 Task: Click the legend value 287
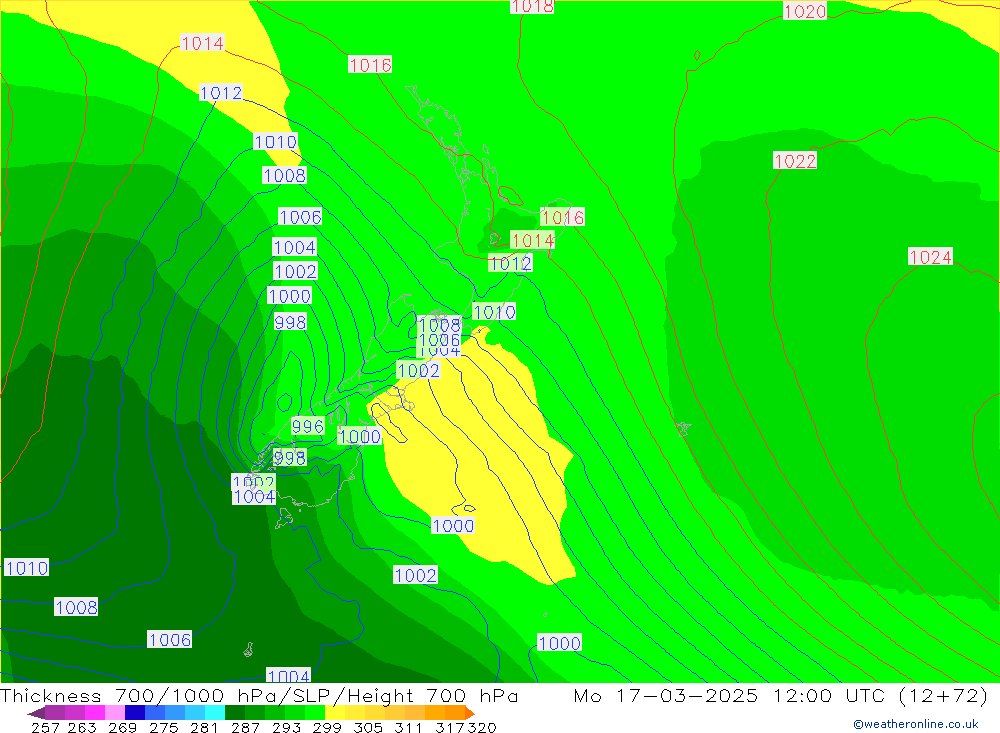point(245,727)
